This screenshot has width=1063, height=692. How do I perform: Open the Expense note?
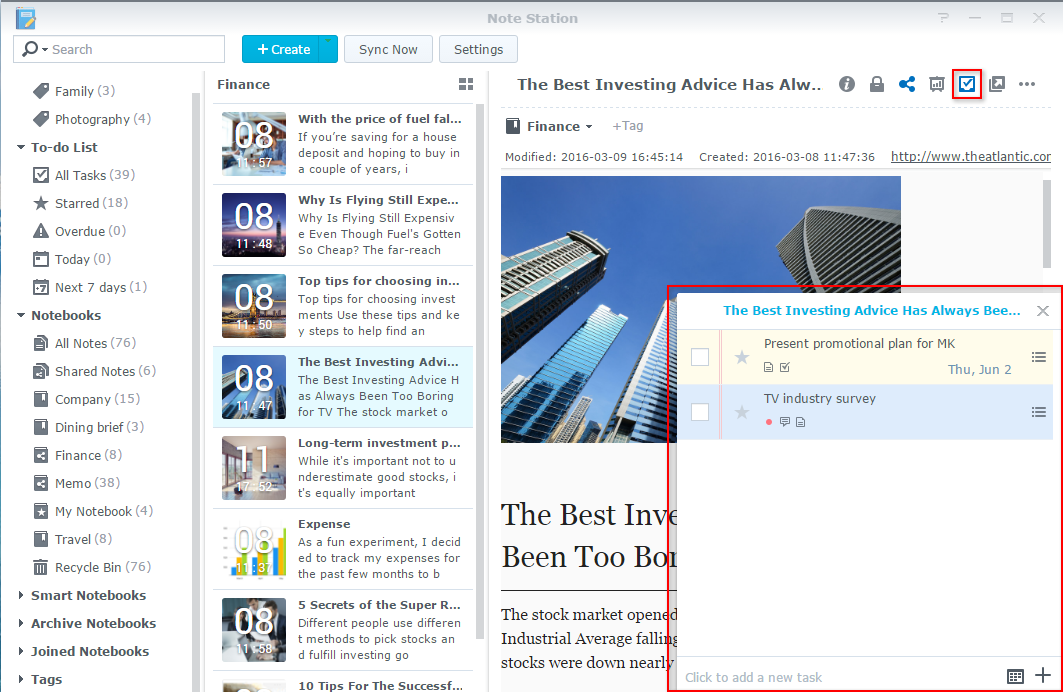click(343, 549)
